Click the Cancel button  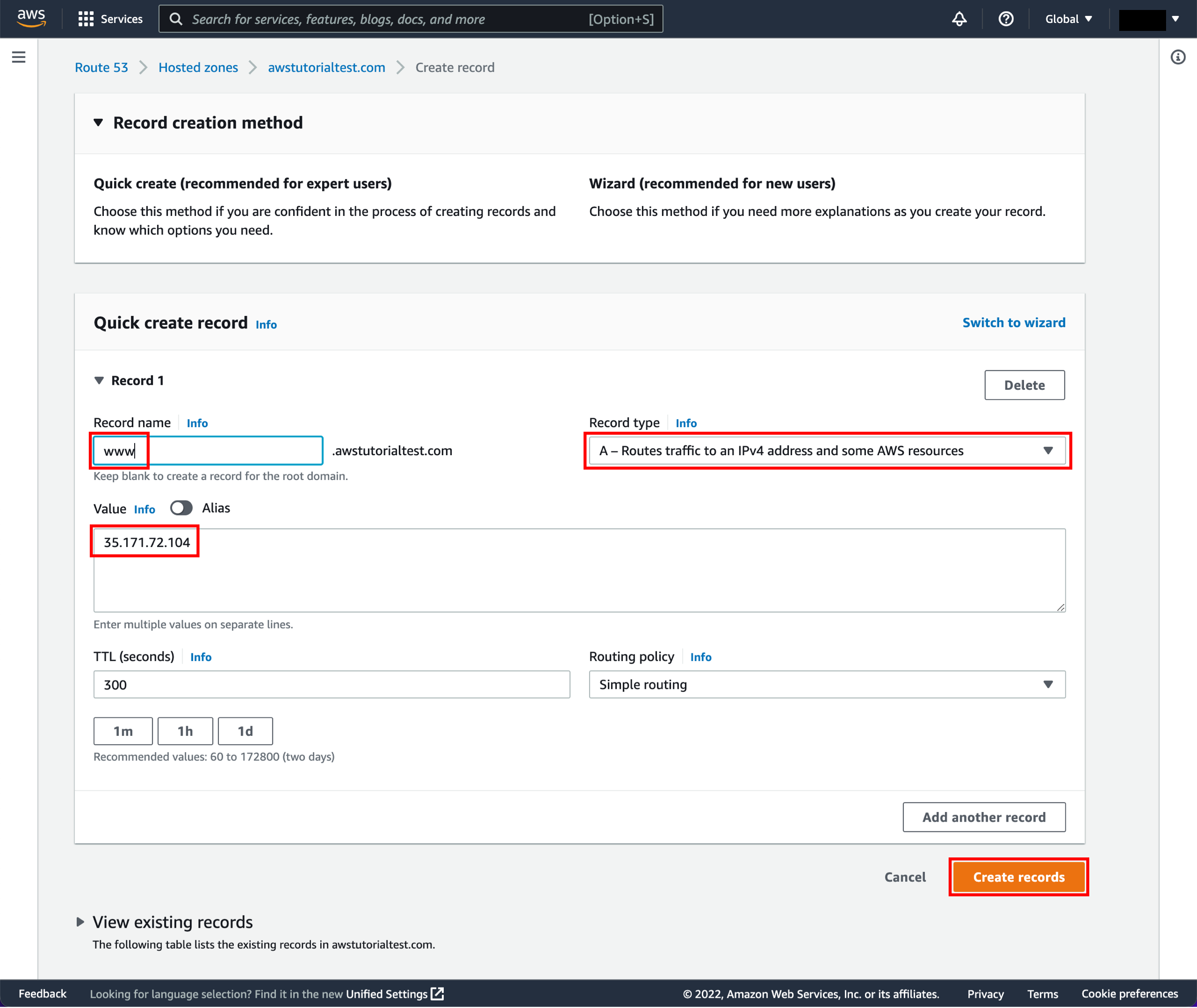[905, 877]
